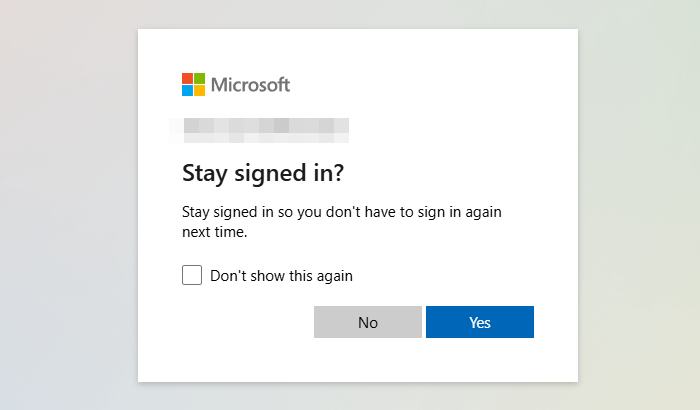Image resolution: width=700 pixels, height=410 pixels.
Task: Click the empty dialog space right of Microsoft logo
Action: tap(430, 85)
